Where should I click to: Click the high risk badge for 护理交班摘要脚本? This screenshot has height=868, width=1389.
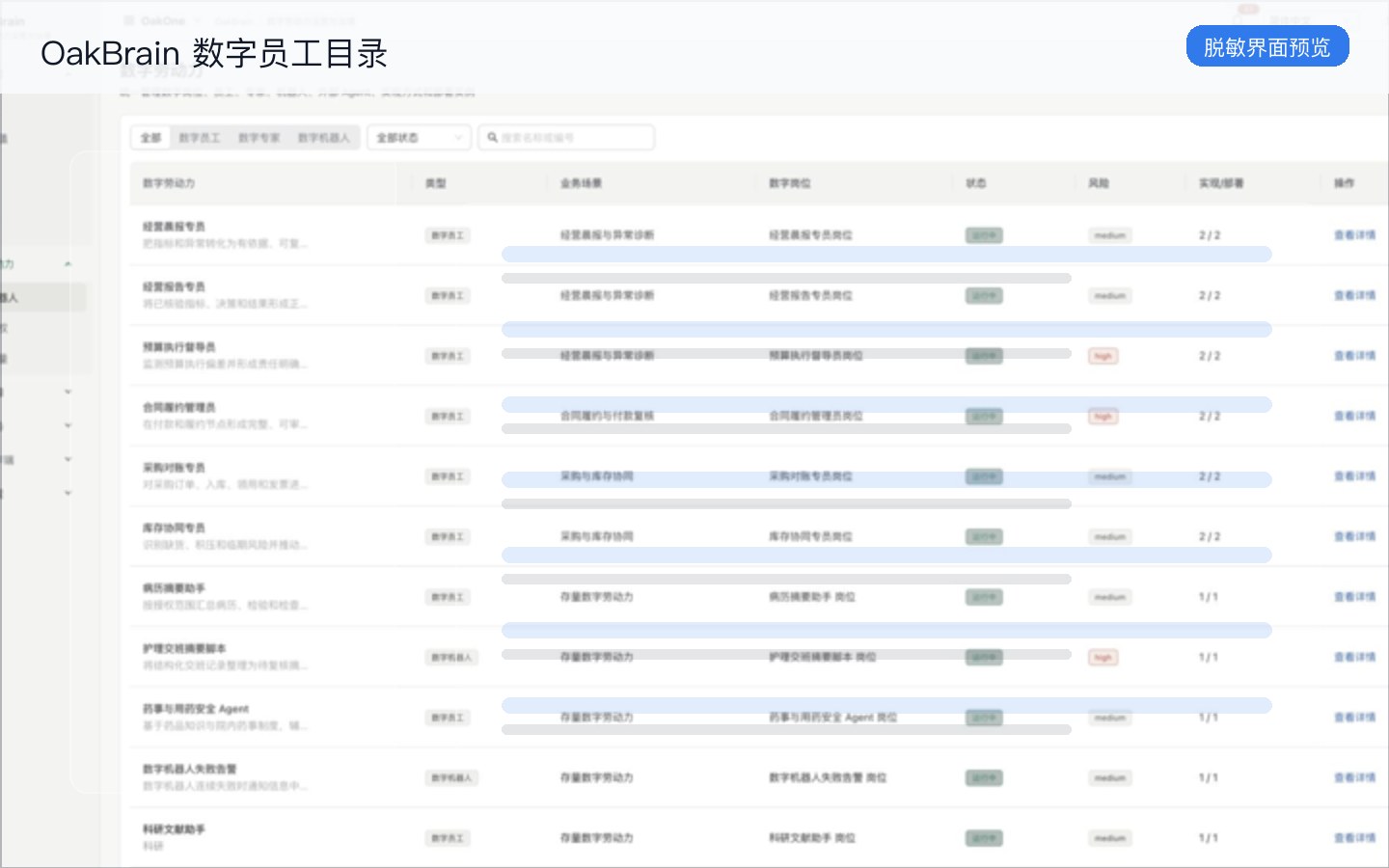pyautogui.click(x=1103, y=658)
